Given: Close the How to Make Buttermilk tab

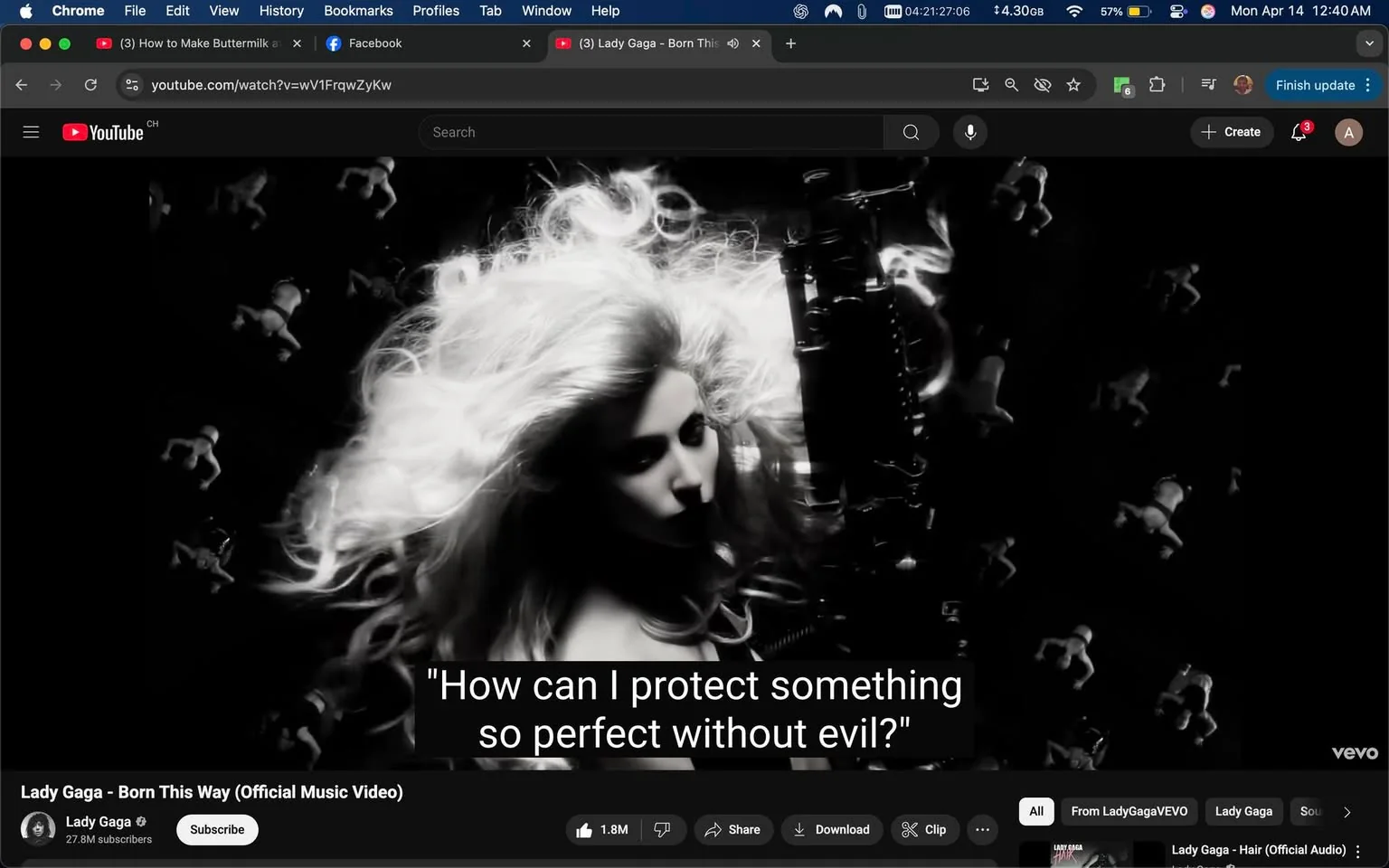Looking at the screenshot, I should click(297, 43).
